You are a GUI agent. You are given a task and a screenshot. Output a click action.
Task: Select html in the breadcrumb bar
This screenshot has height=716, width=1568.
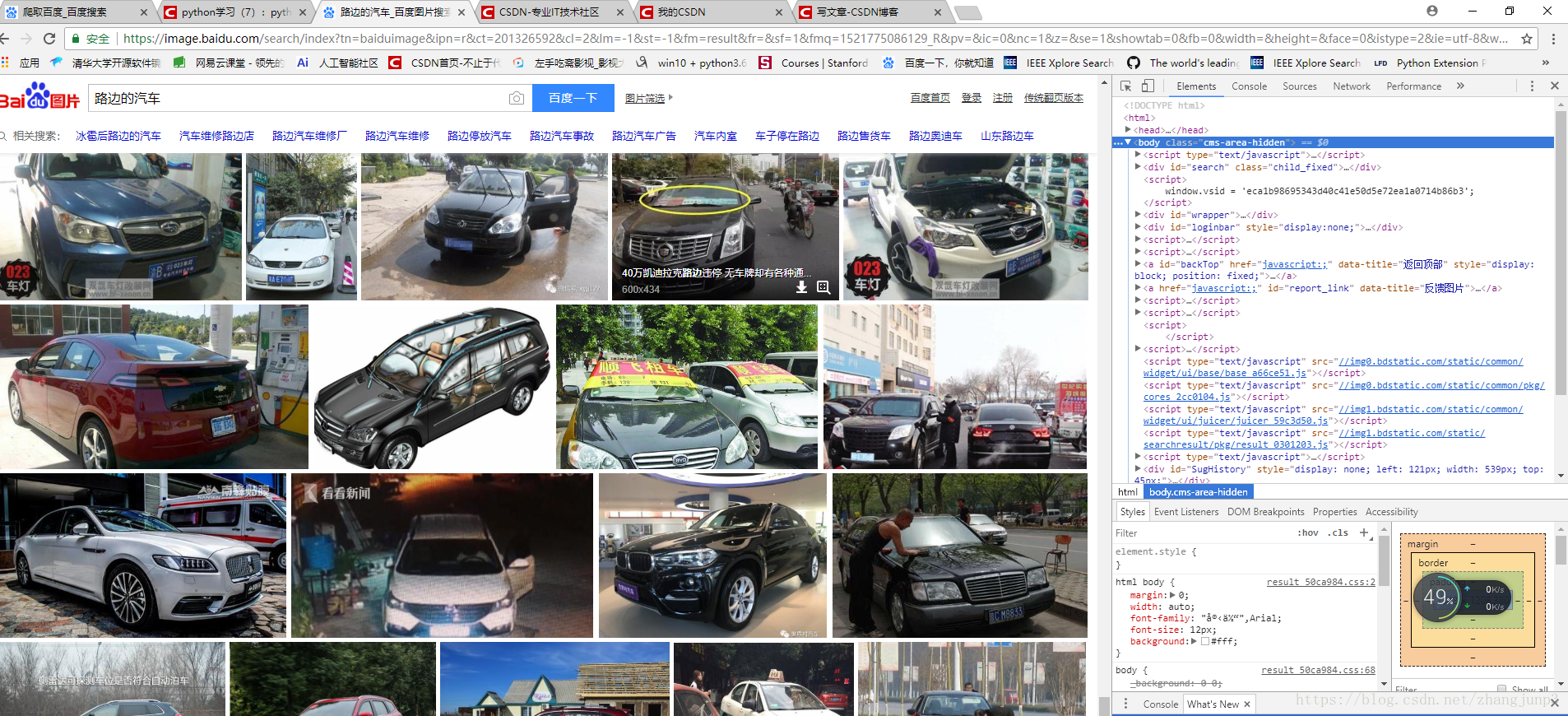point(1127,492)
